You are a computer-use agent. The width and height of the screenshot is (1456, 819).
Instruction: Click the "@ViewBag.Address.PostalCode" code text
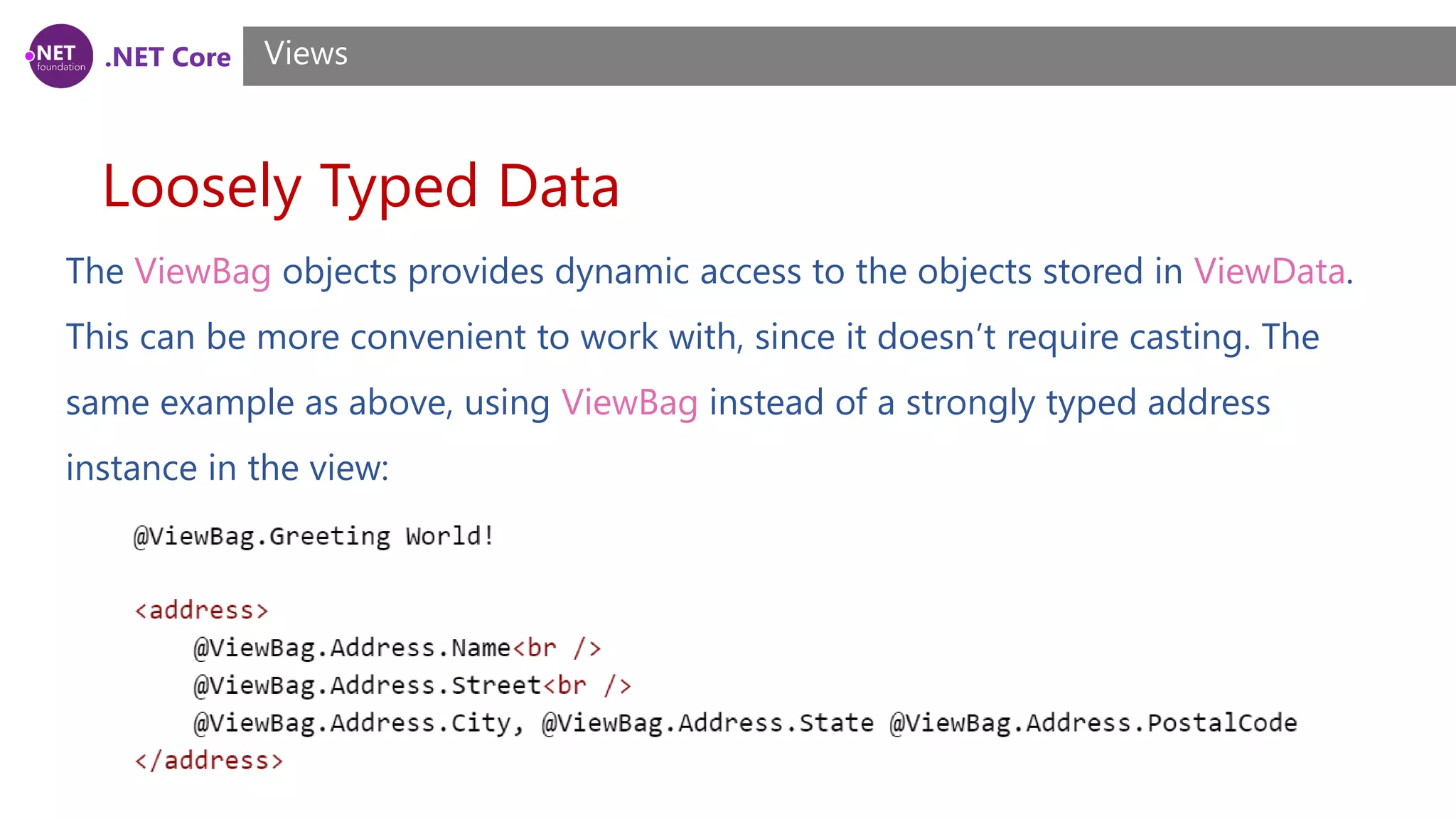1093,724
